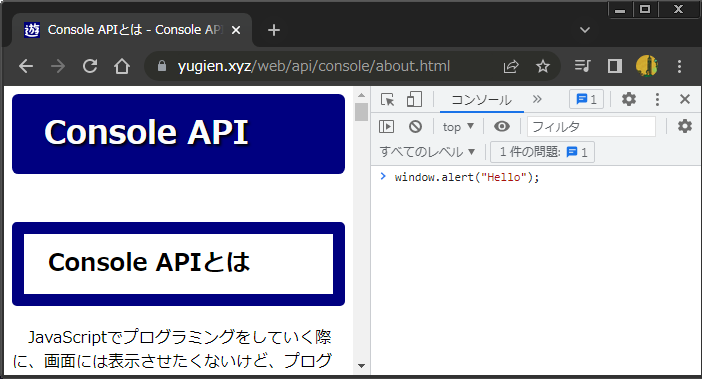The width and height of the screenshot is (702, 379).
Task: Show the console sidebar
Action: [386, 127]
